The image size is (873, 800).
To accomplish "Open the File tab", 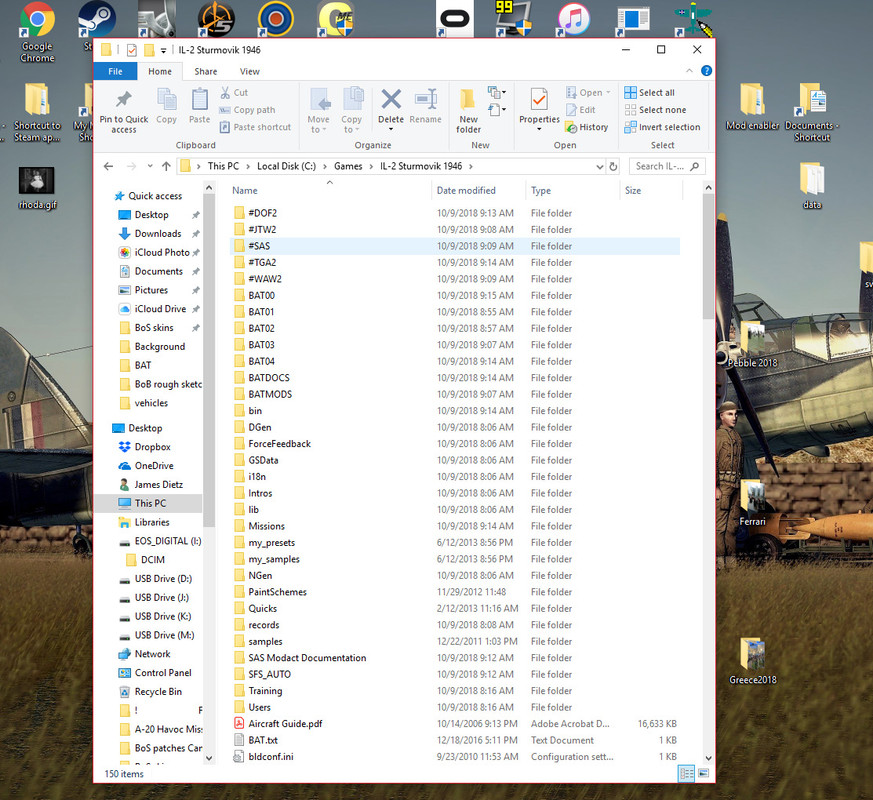I will click(x=115, y=71).
